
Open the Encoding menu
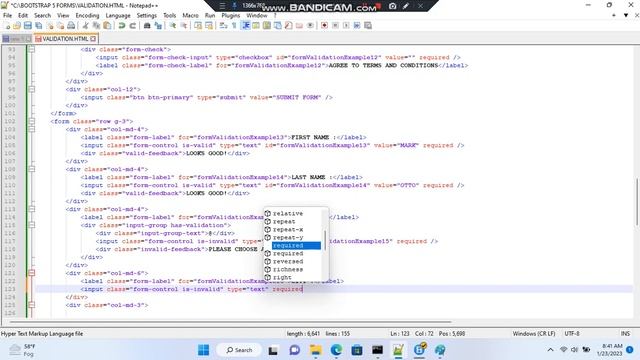click(87, 16)
